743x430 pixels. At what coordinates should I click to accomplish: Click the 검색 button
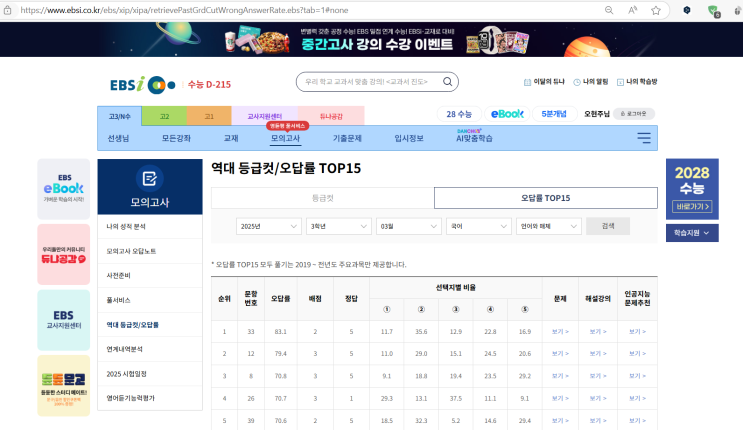click(x=608, y=226)
